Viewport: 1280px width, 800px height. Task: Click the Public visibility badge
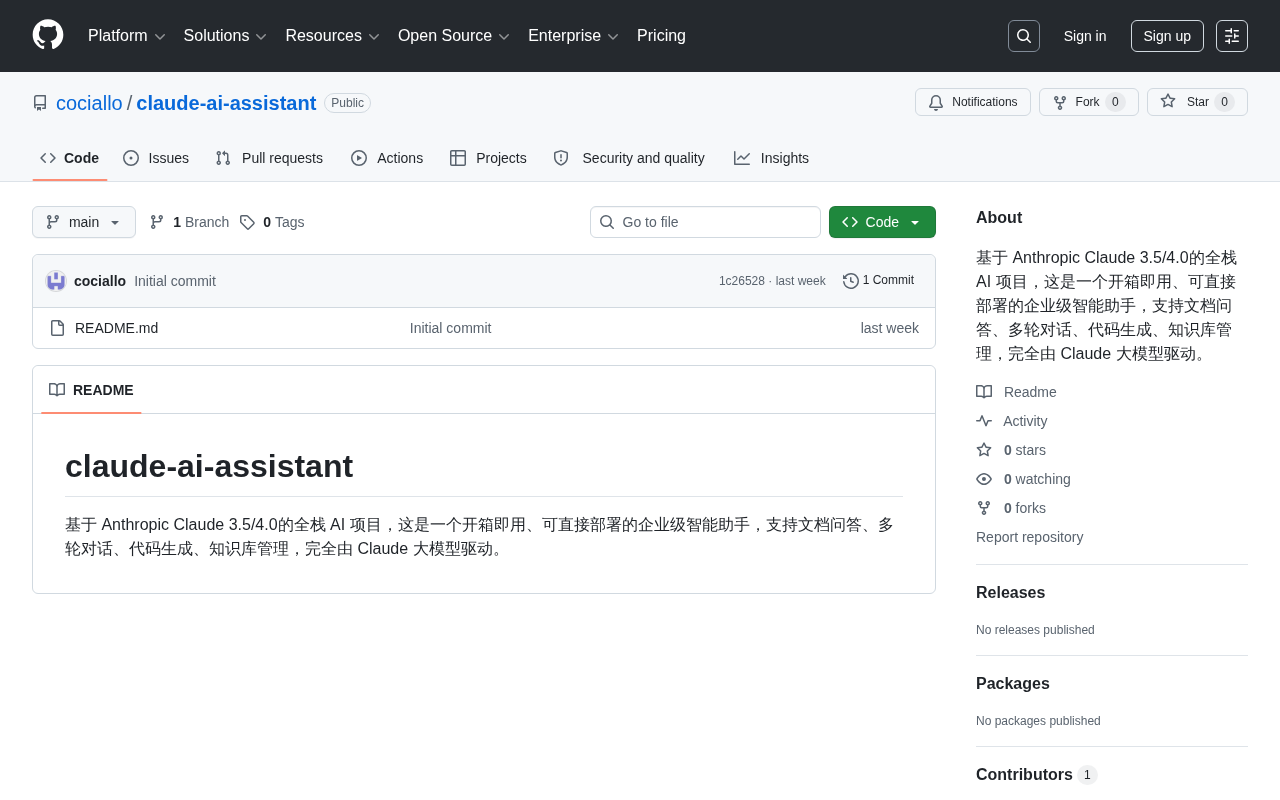[x=347, y=103]
